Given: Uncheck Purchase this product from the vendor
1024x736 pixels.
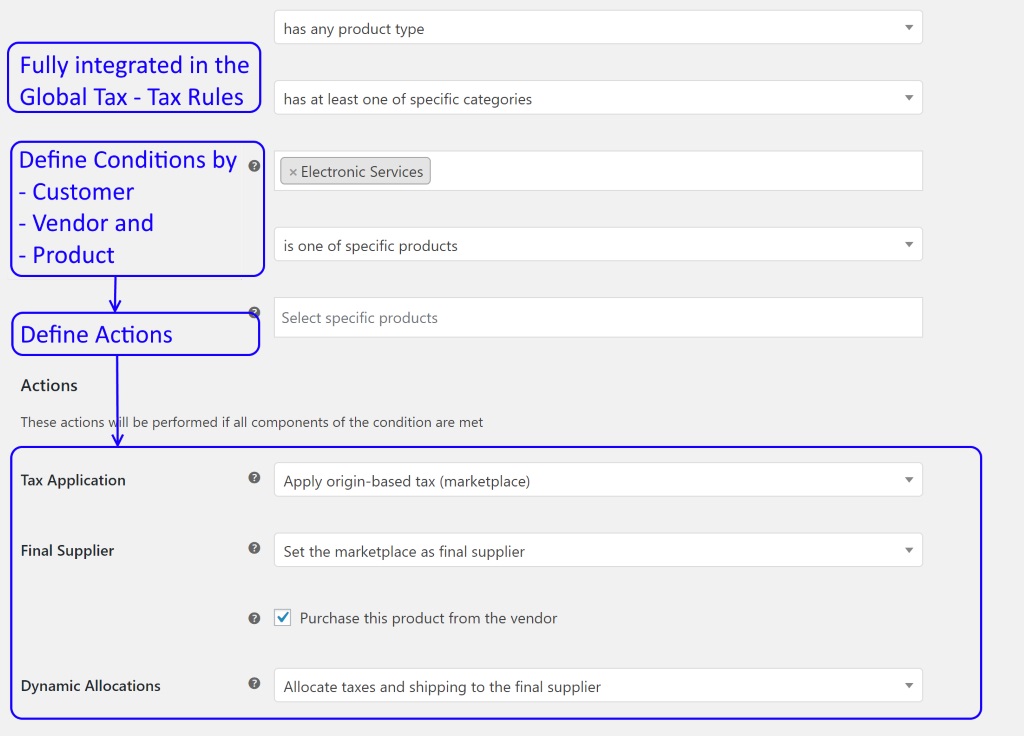Looking at the screenshot, I should (x=283, y=617).
